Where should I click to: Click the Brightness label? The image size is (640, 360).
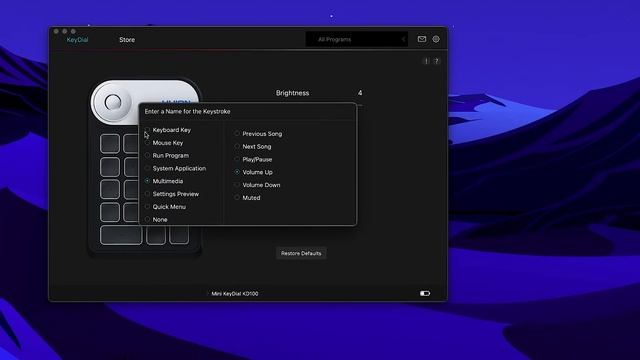292,93
